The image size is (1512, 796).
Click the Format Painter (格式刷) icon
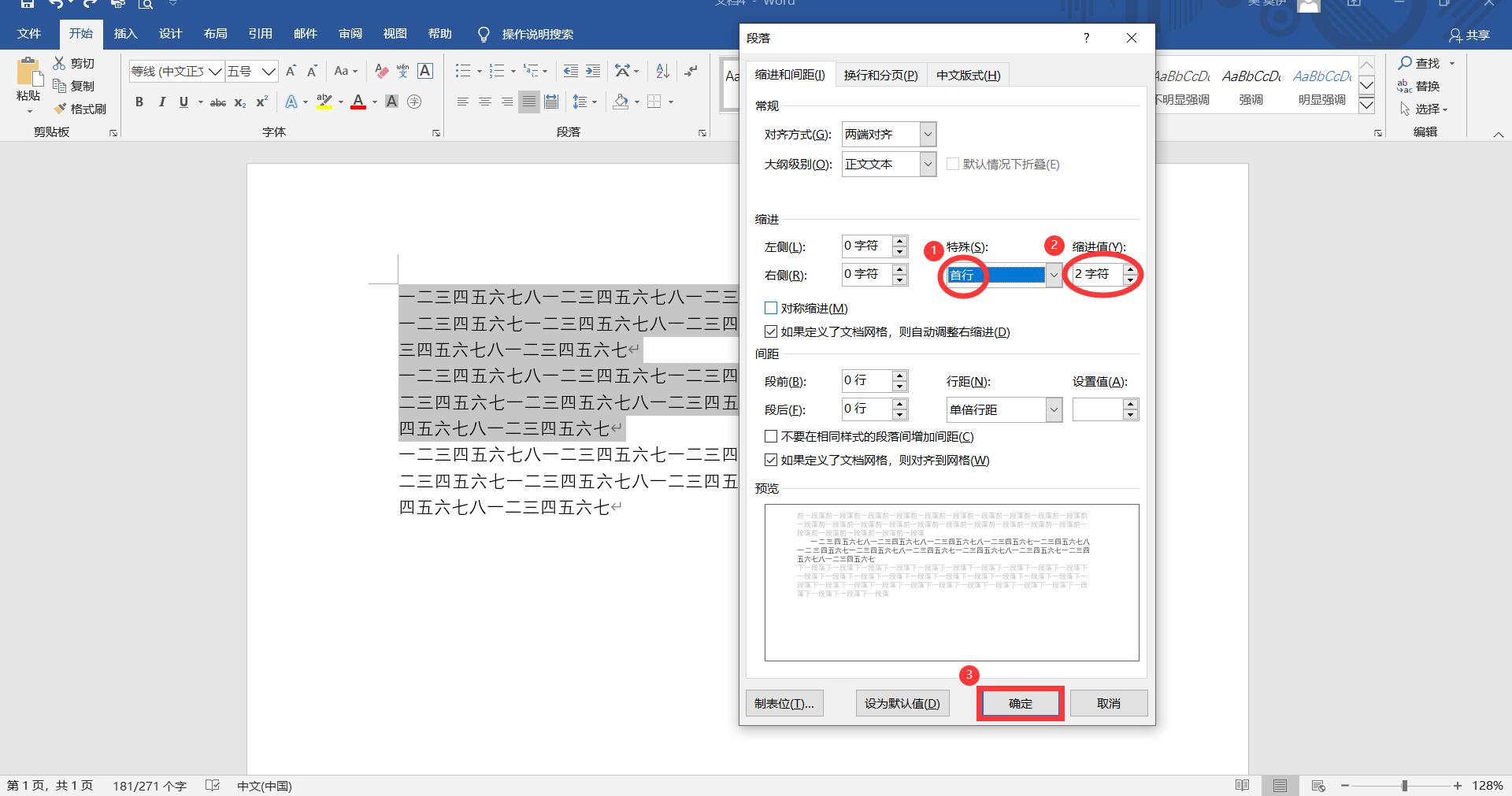pyautogui.click(x=80, y=109)
